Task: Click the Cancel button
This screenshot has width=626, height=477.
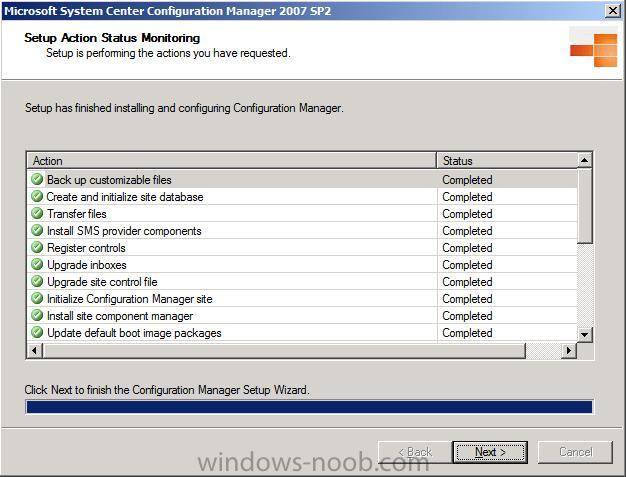Action: [575, 452]
